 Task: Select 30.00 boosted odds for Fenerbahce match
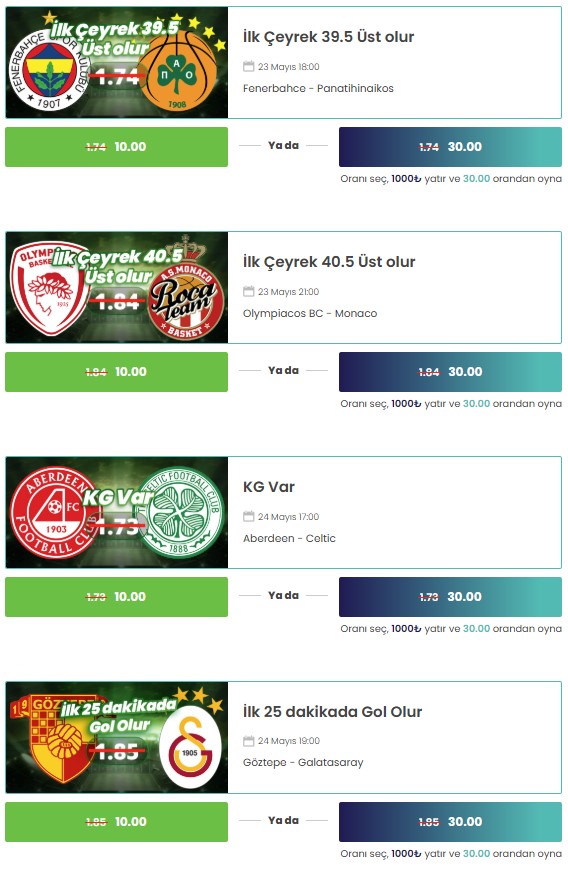tap(450, 147)
